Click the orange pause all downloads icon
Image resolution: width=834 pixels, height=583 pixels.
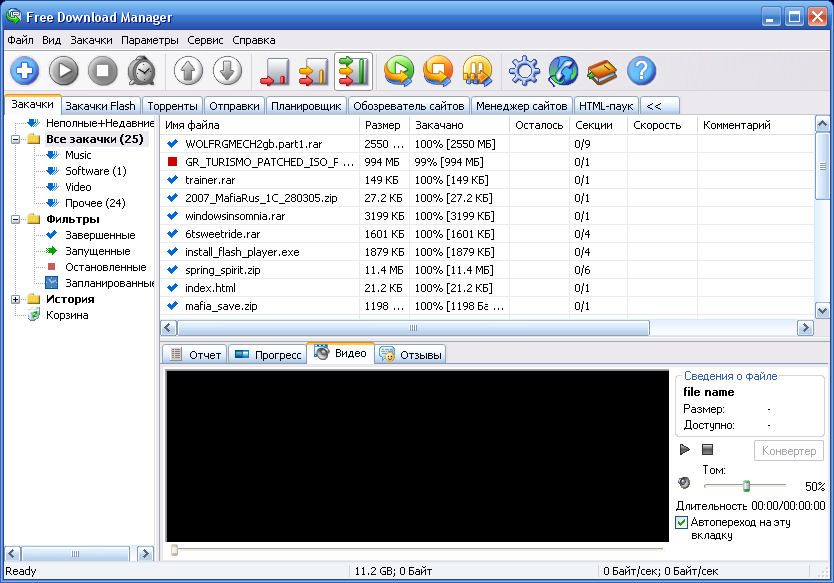(477, 71)
